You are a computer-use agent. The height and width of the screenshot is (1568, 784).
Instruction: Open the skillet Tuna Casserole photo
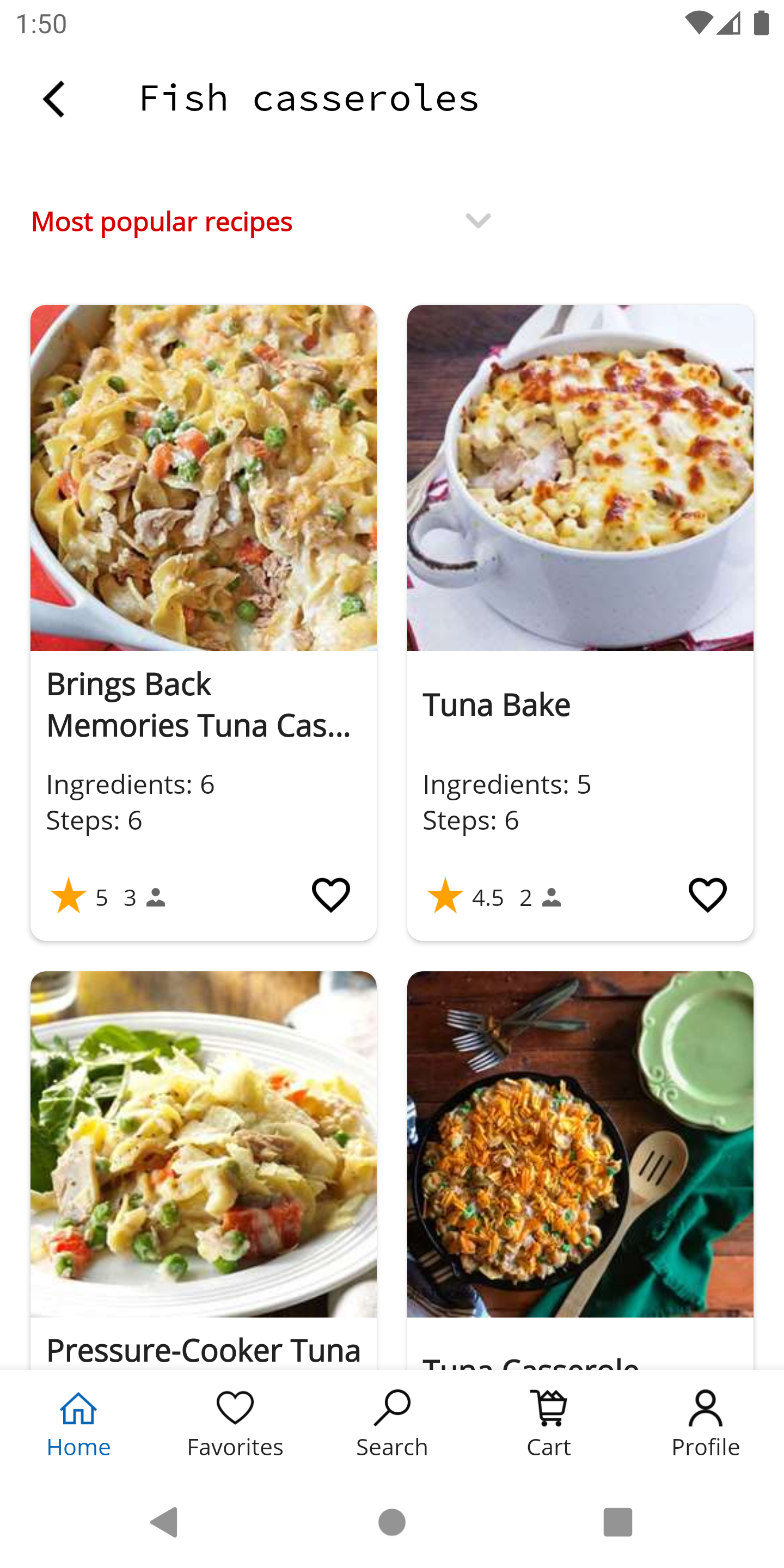pos(580,1144)
